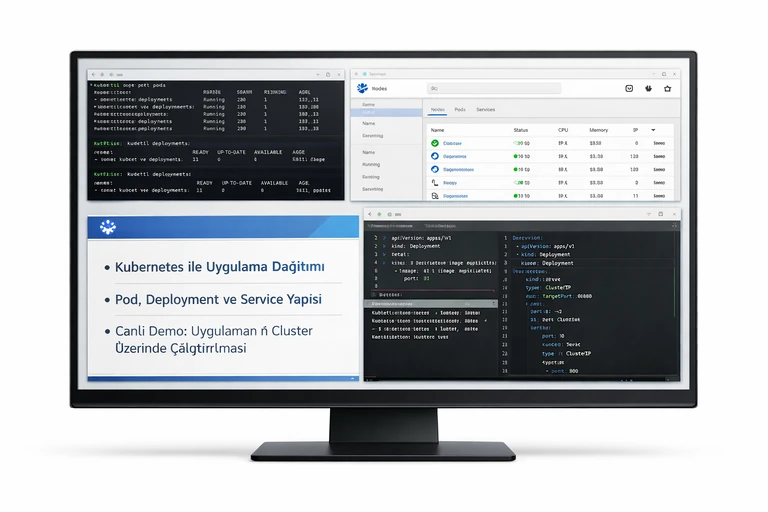Click the back arrow in the terminal window title bar
This screenshot has width=768, height=512.
pyautogui.click(x=94, y=74)
